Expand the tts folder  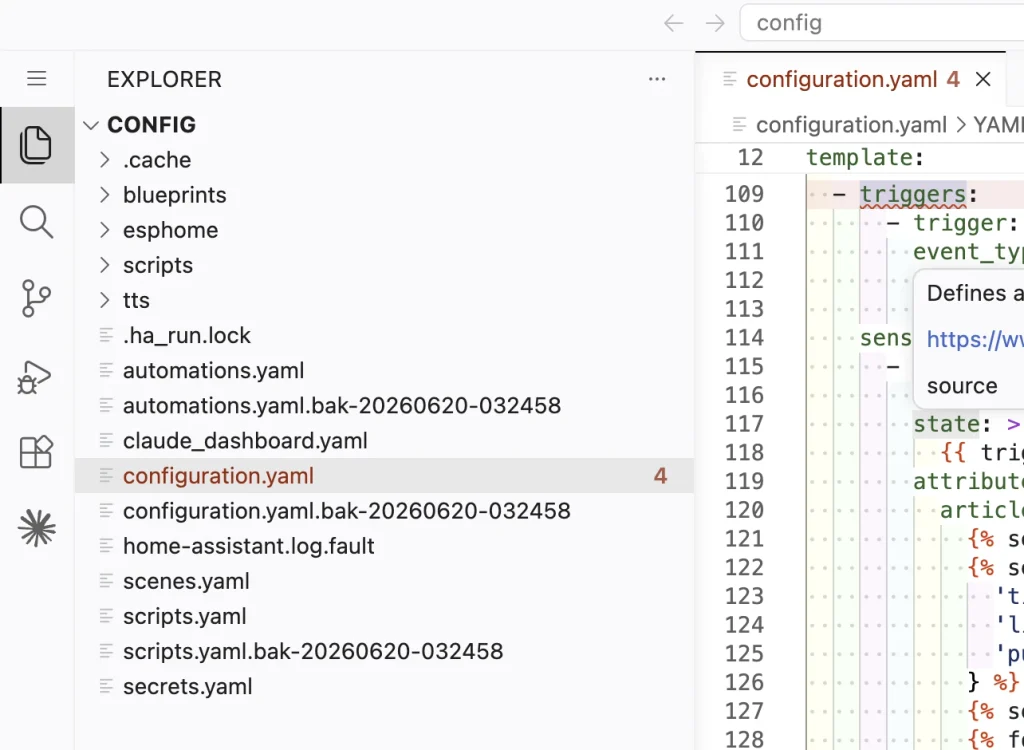(x=104, y=301)
